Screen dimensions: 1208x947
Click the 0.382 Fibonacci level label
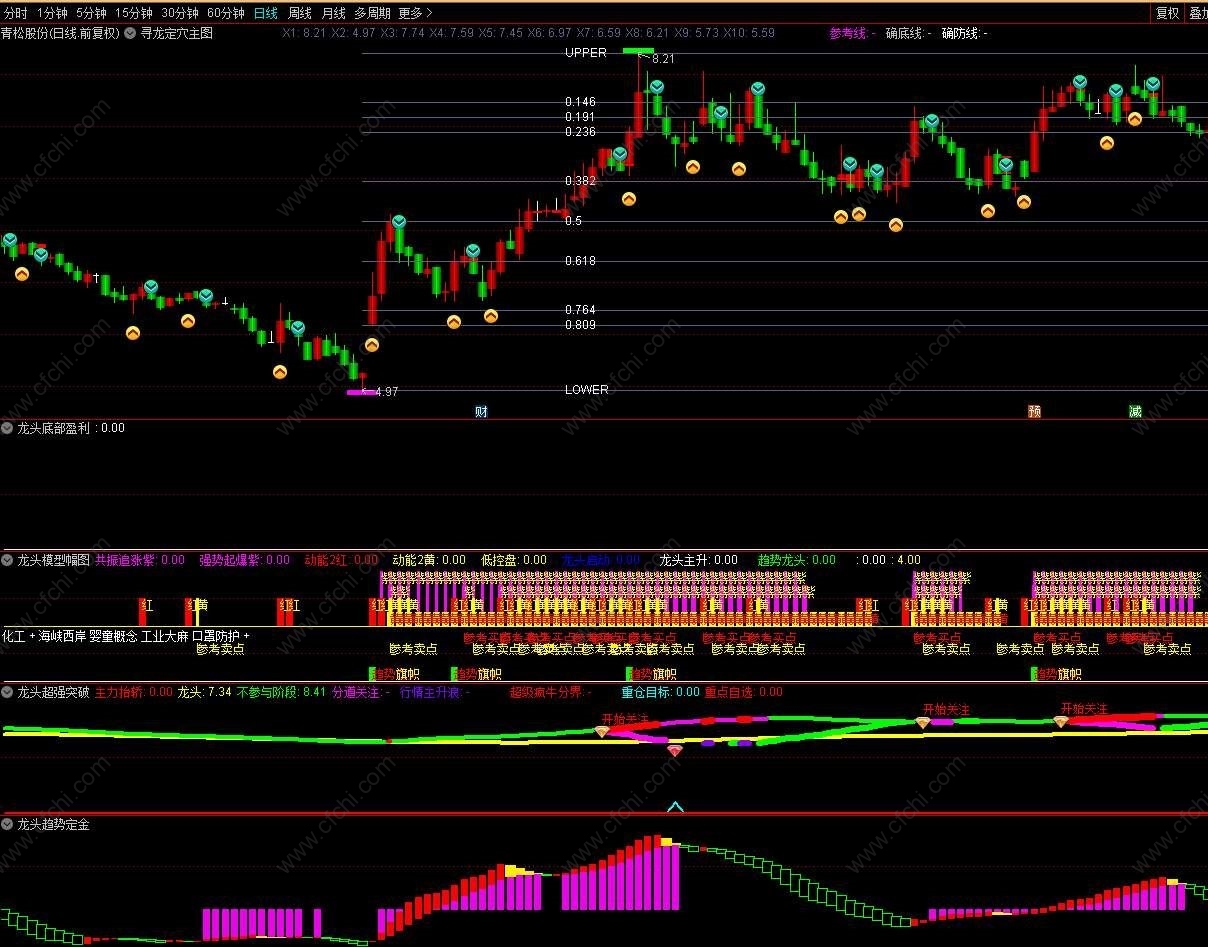[x=580, y=181]
